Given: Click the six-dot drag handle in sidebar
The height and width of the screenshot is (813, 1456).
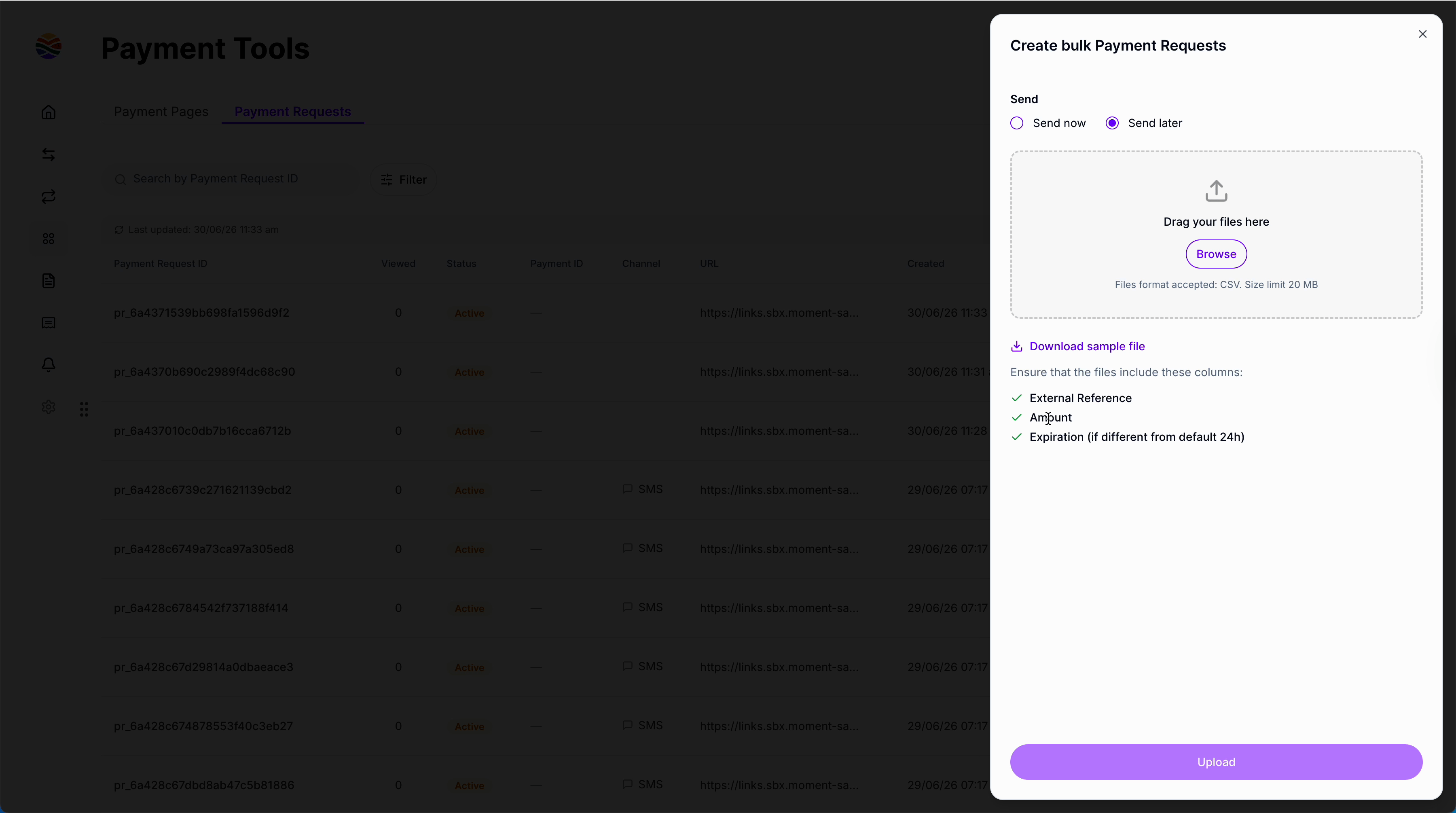Looking at the screenshot, I should pos(84,409).
